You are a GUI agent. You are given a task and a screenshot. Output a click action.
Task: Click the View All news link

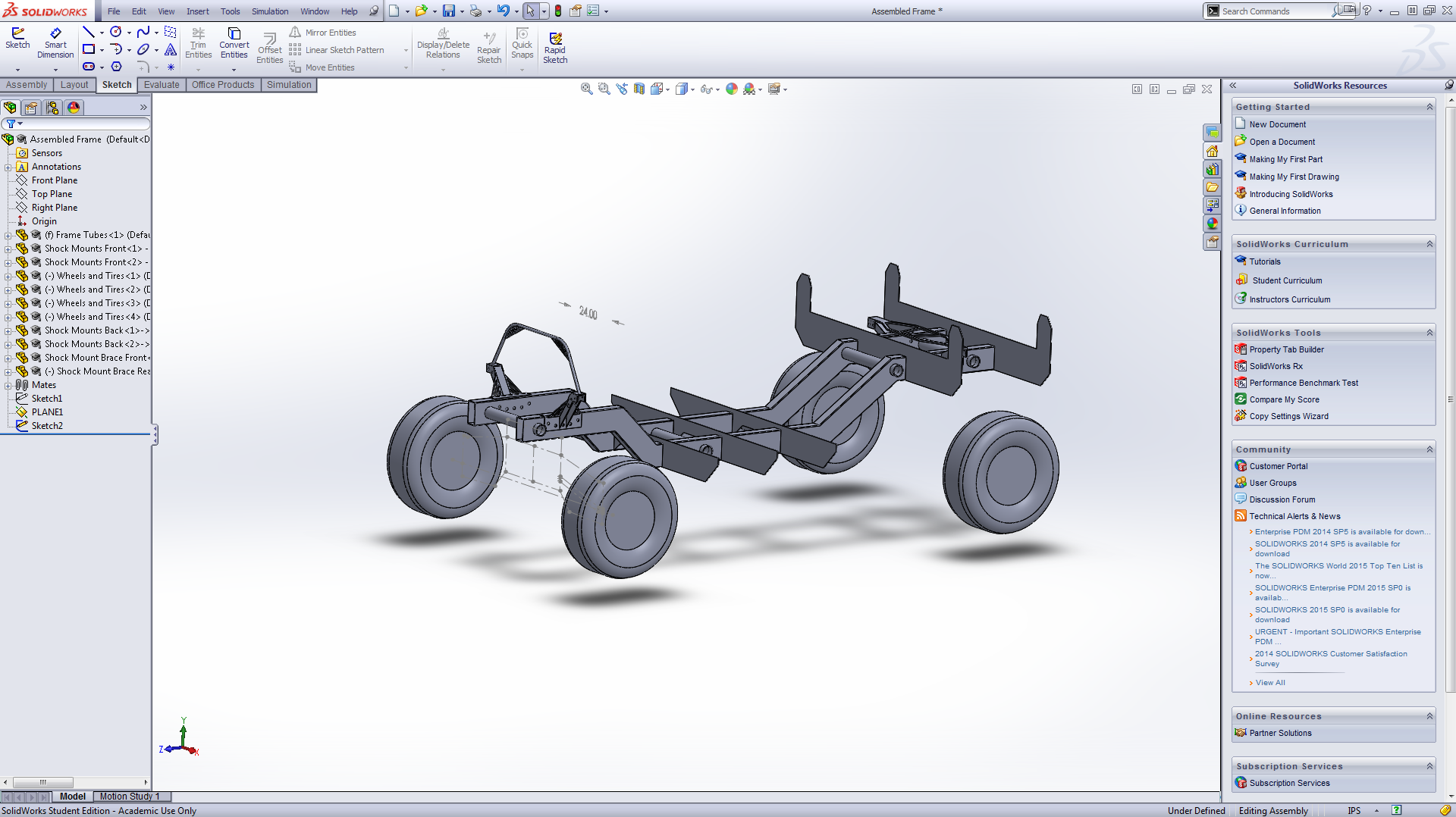(1269, 683)
